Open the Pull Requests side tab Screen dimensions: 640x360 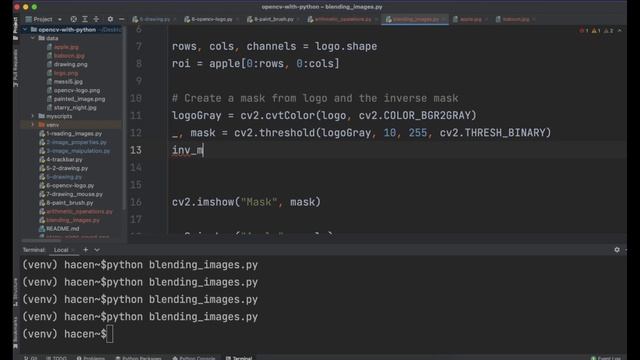click(x=16, y=67)
